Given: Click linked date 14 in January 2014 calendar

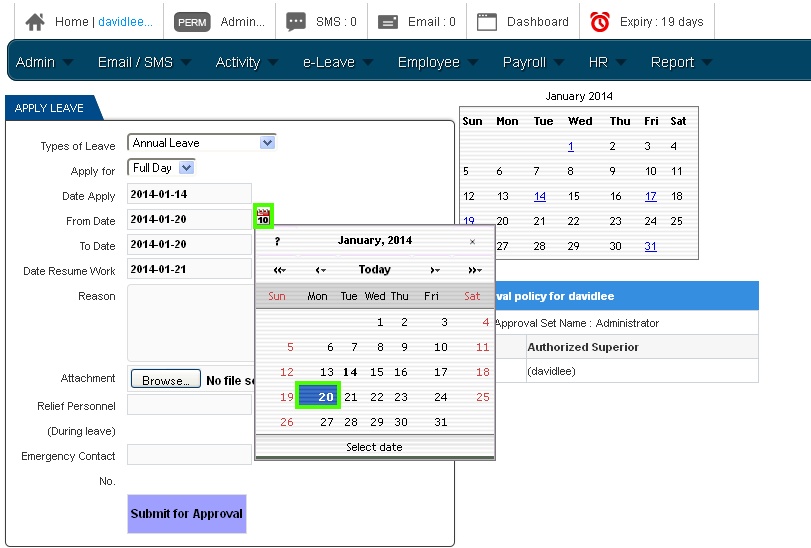Looking at the screenshot, I should click(539, 196).
